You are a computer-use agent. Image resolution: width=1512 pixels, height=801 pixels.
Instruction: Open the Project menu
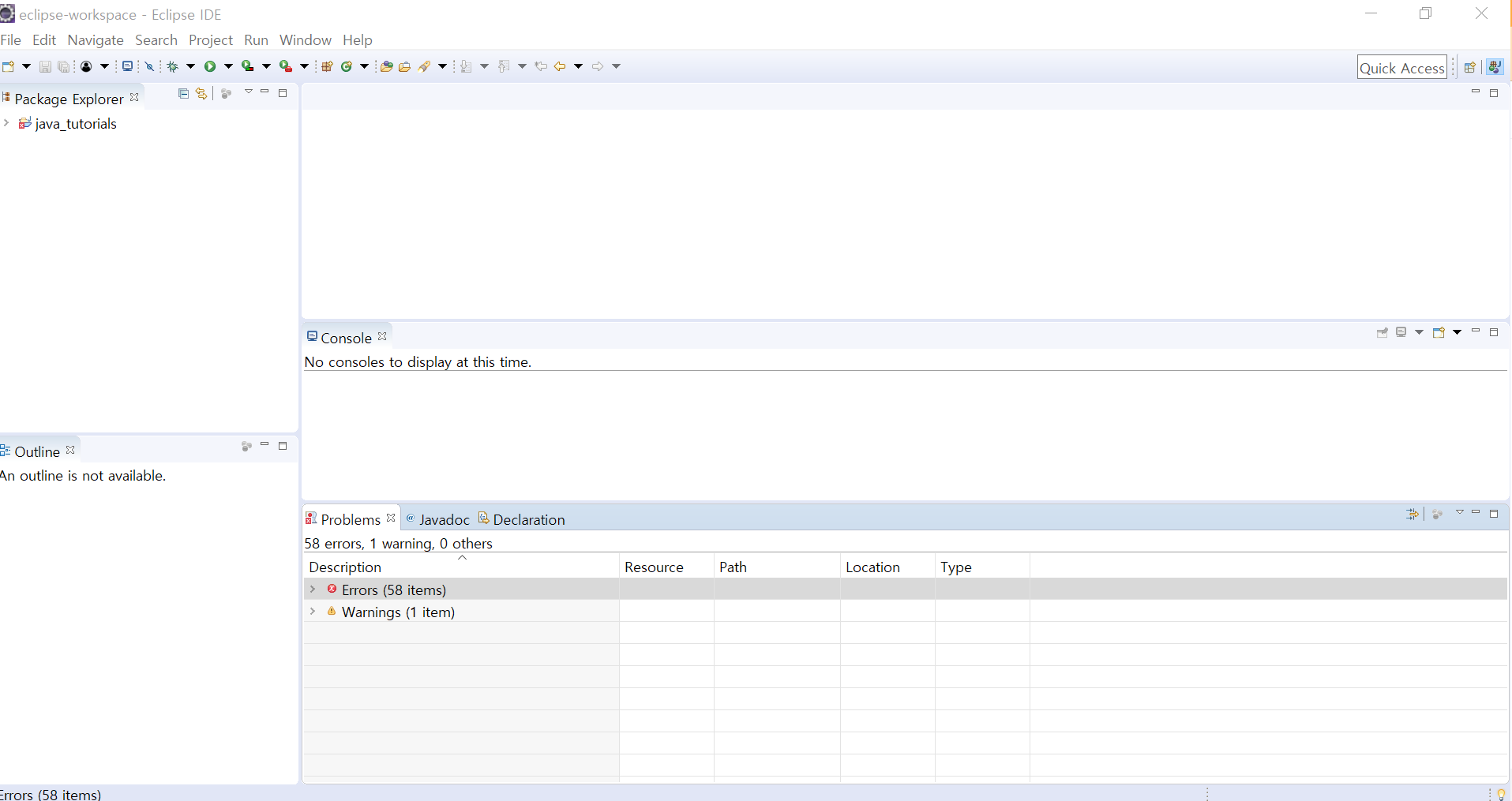point(211,40)
